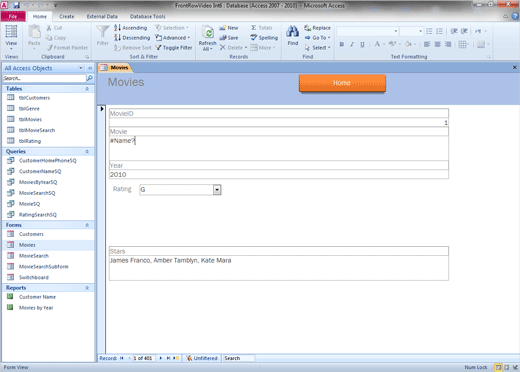Click bullets list icon

429,31
